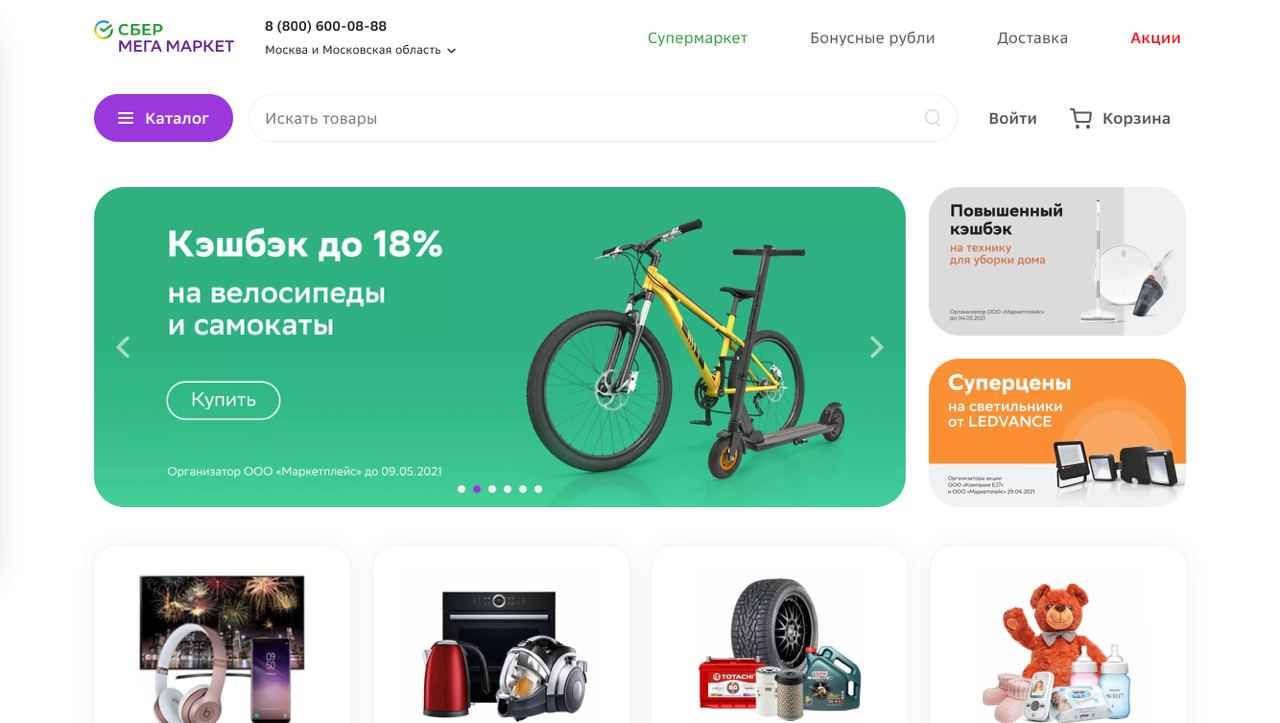Click the СберМегаМаркет logo

point(164,37)
